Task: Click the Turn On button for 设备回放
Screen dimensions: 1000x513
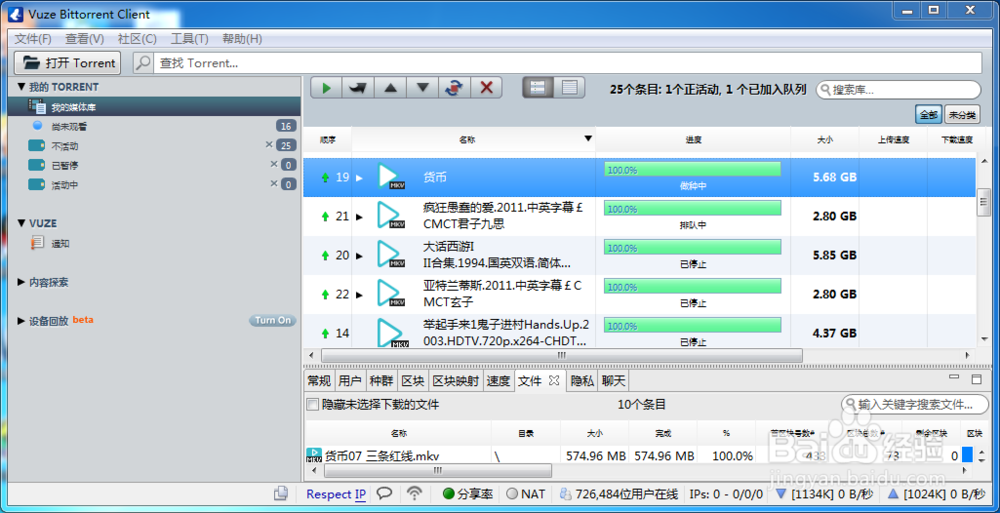Action: coord(272,320)
